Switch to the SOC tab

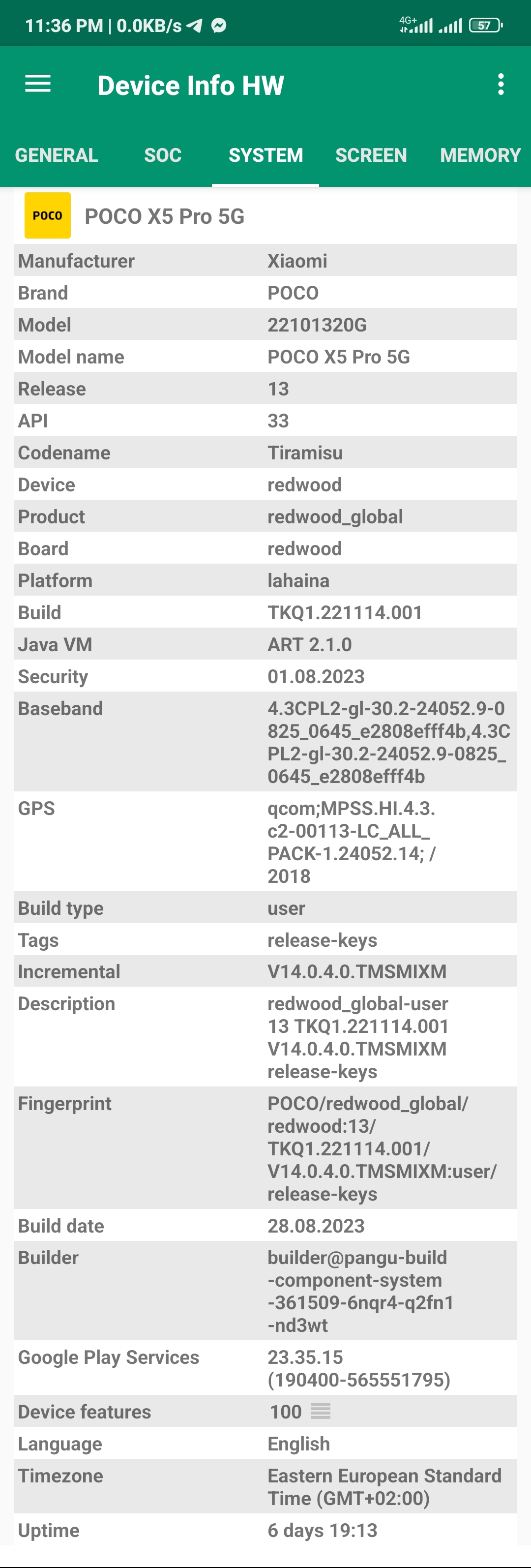(162, 155)
